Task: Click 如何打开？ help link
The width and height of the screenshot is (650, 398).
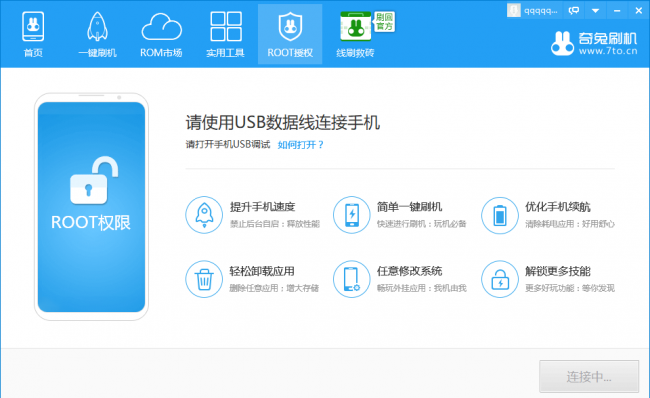Action: tap(301, 145)
